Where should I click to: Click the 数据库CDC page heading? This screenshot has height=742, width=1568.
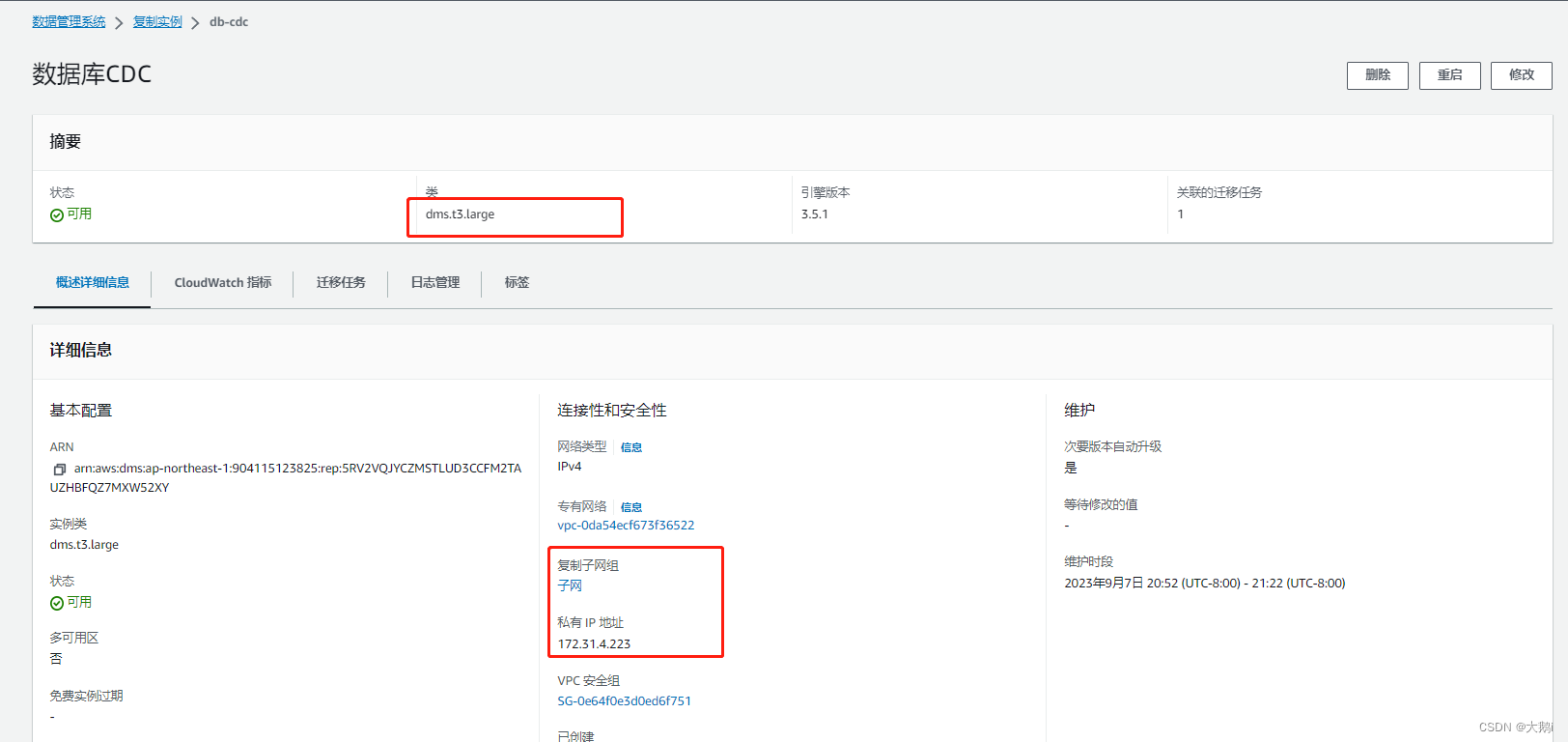[x=92, y=74]
